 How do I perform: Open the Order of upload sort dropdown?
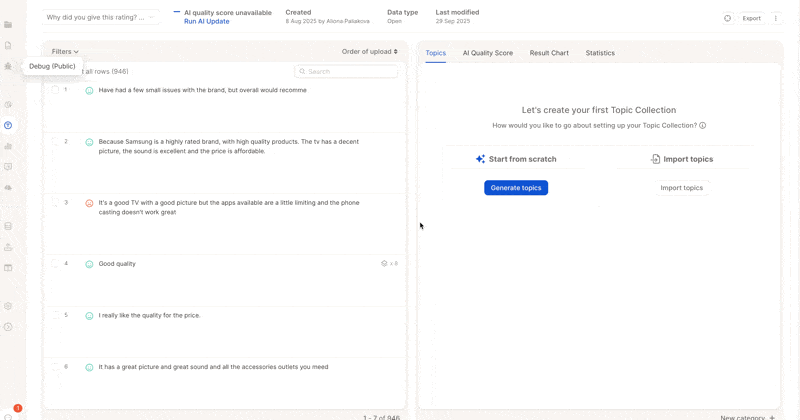[369, 52]
